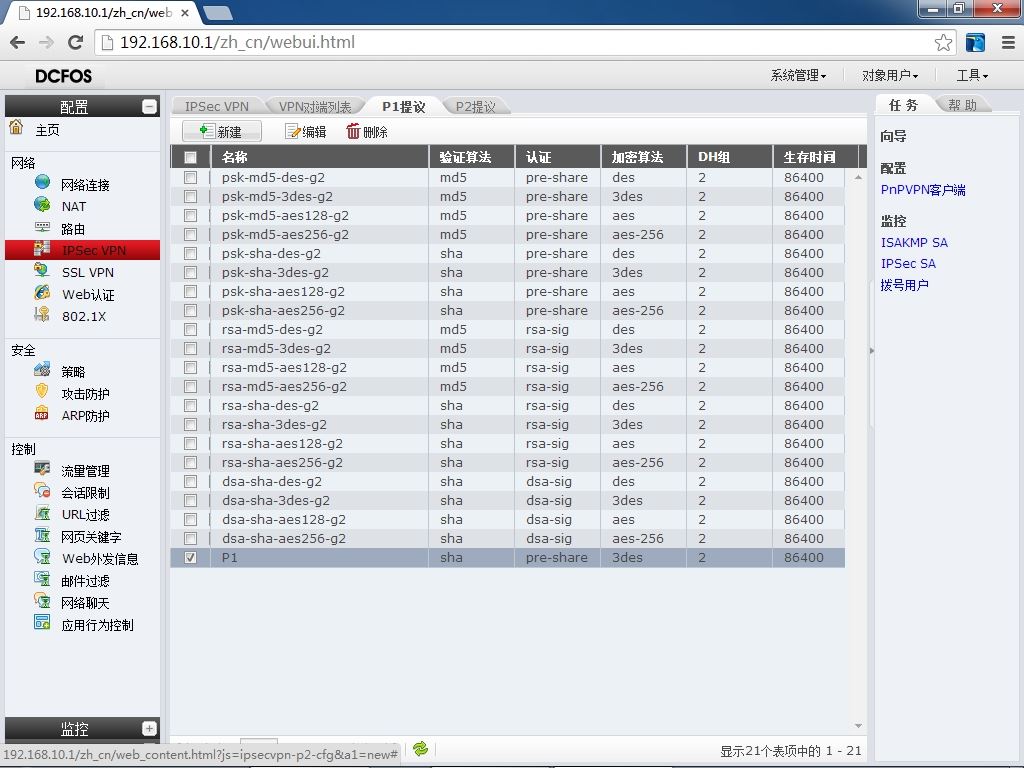Click the SSL VPN icon

click(x=42, y=270)
